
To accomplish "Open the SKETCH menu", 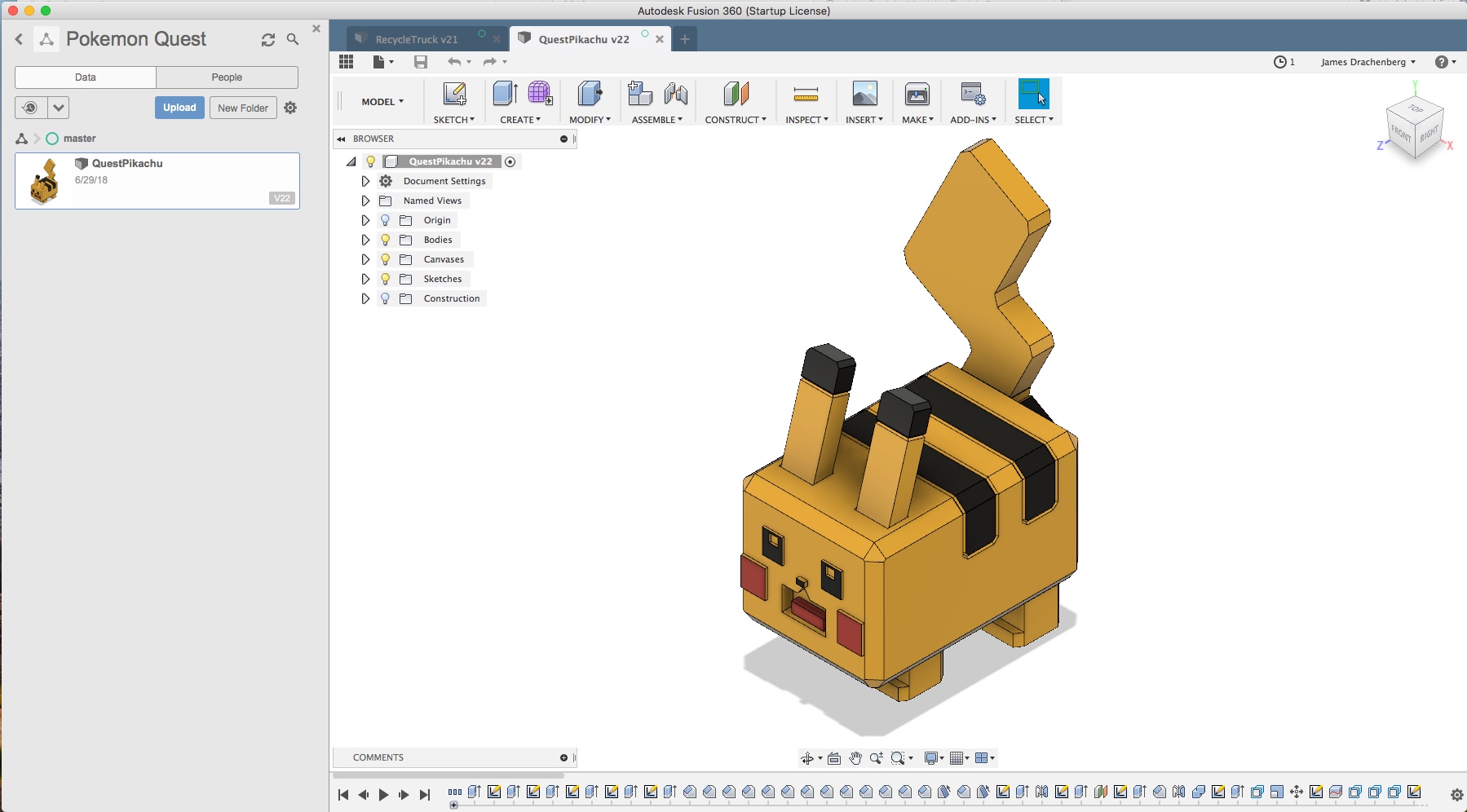I will click(x=454, y=120).
